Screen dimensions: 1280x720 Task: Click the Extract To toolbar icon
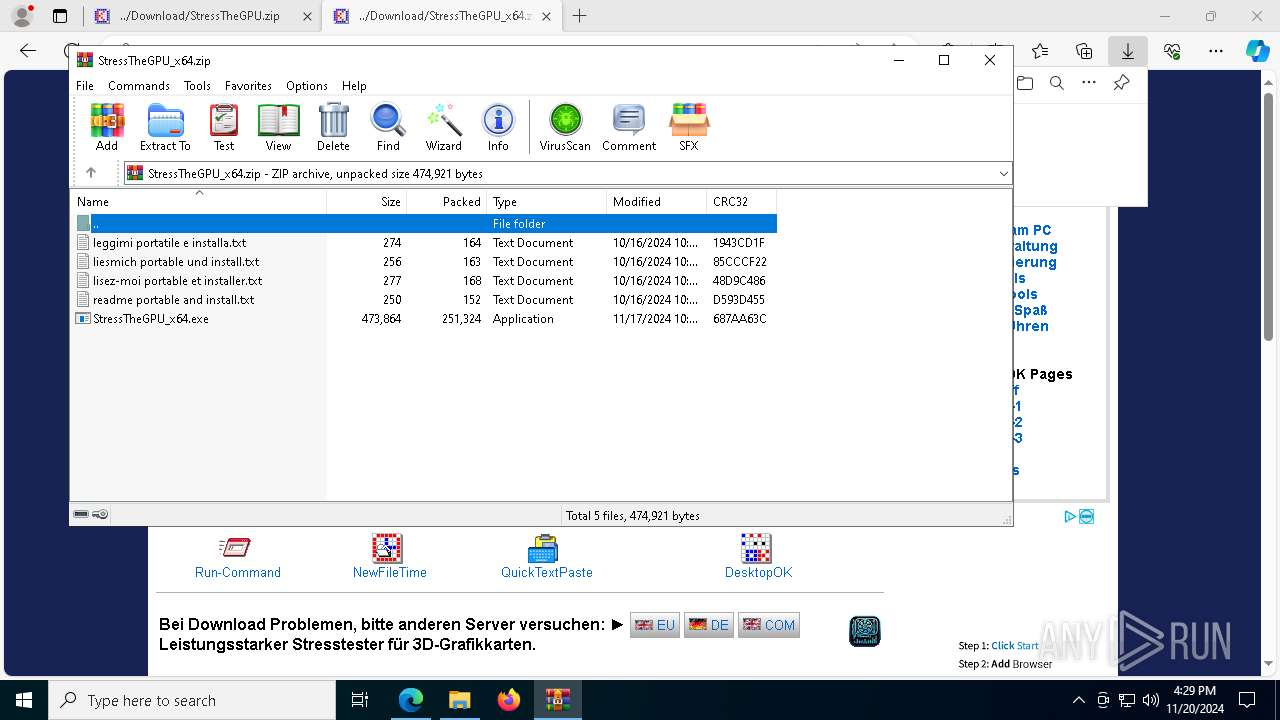[165, 127]
